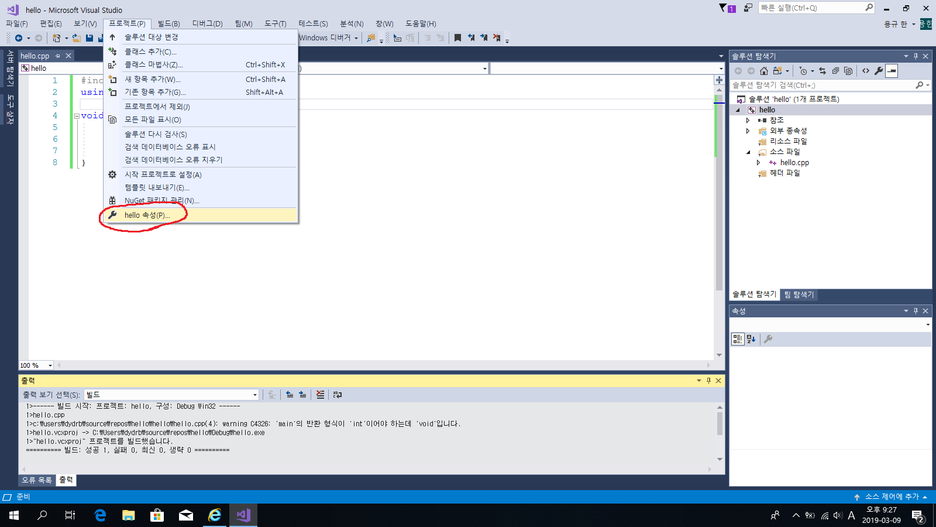This screenshot has height=527, width=936.
Task: Click 모든 파일 표시(O) menu entry
Action: 201,119
